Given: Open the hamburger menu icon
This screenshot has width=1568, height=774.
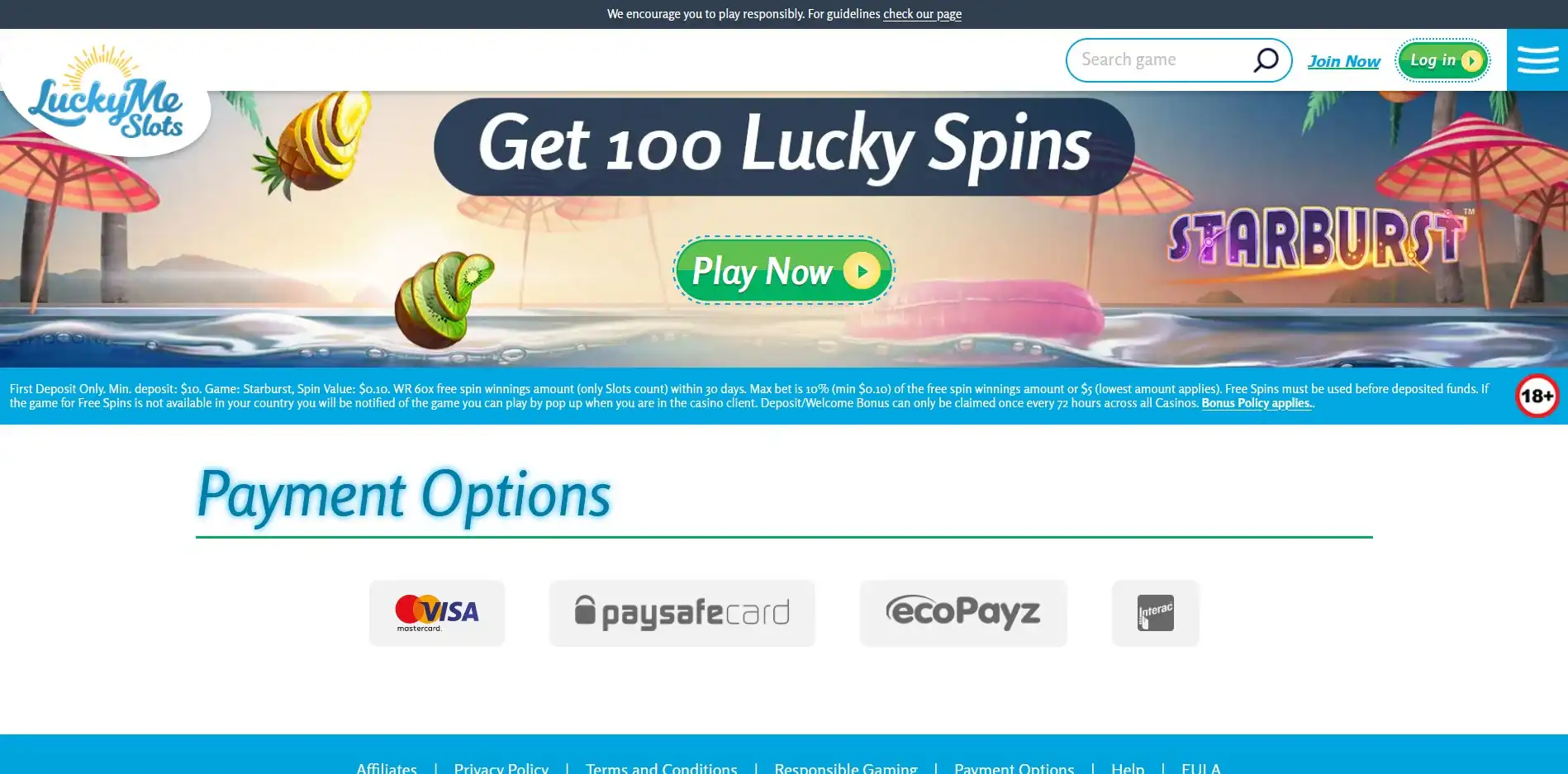Looking at the screenshot, I should (1537, 60).
